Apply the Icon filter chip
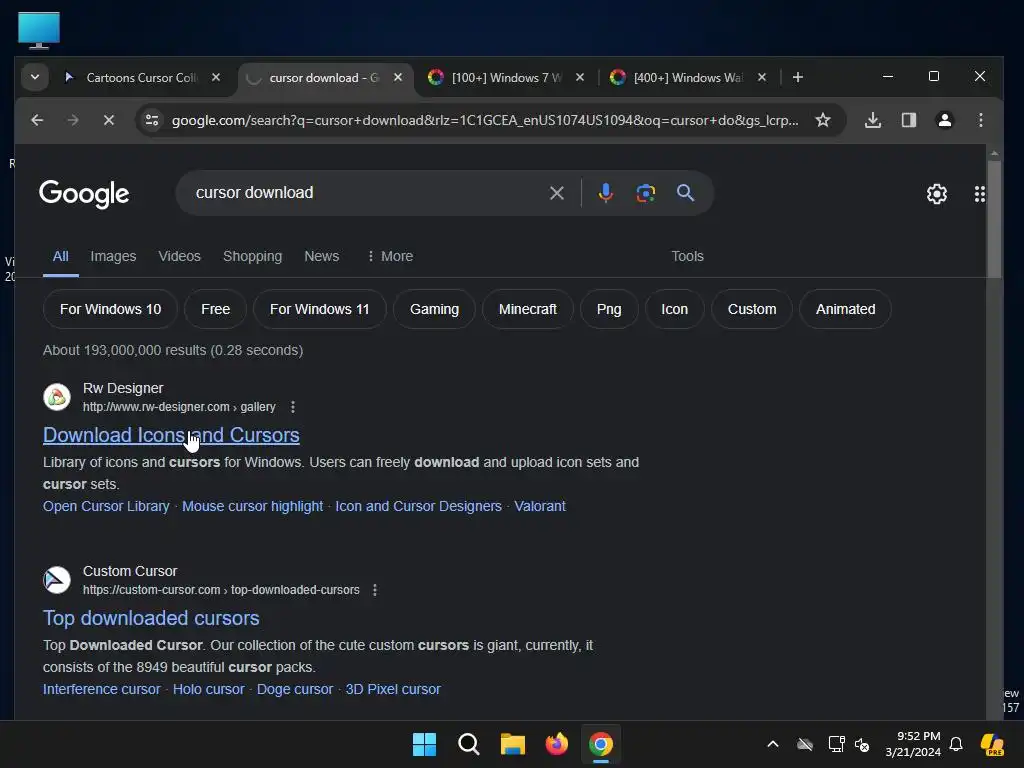 pos(675,310)
